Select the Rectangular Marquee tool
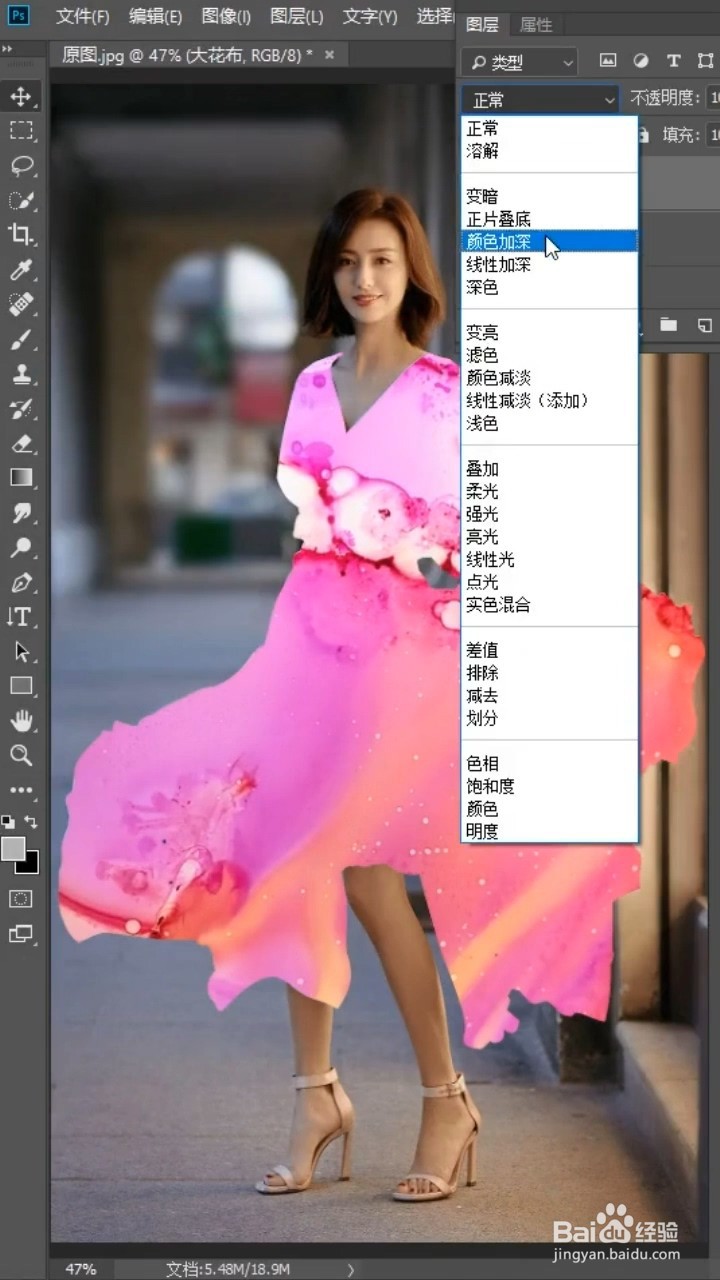 coord(21,130)
